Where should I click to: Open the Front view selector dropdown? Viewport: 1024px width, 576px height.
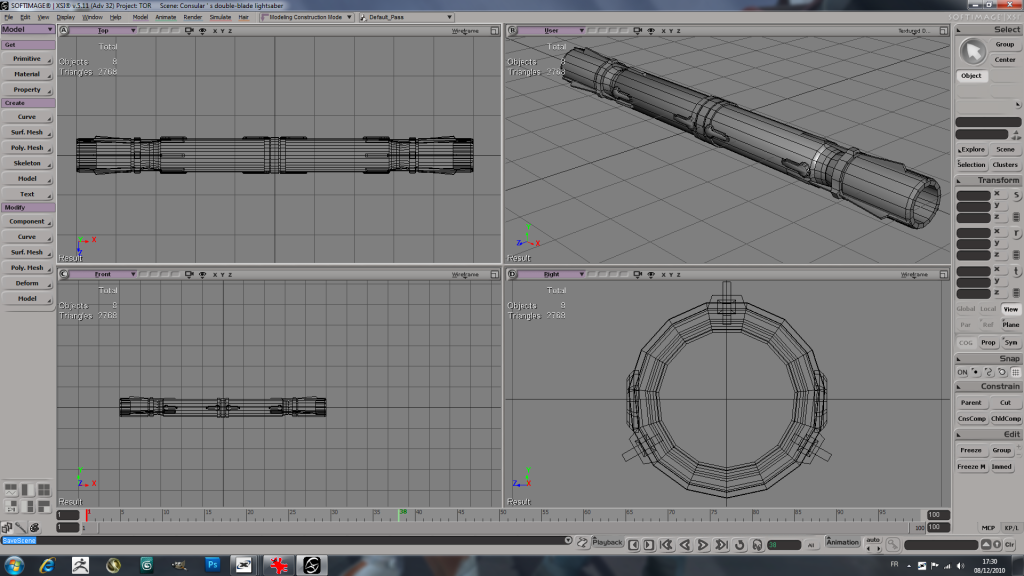(103, 274)
